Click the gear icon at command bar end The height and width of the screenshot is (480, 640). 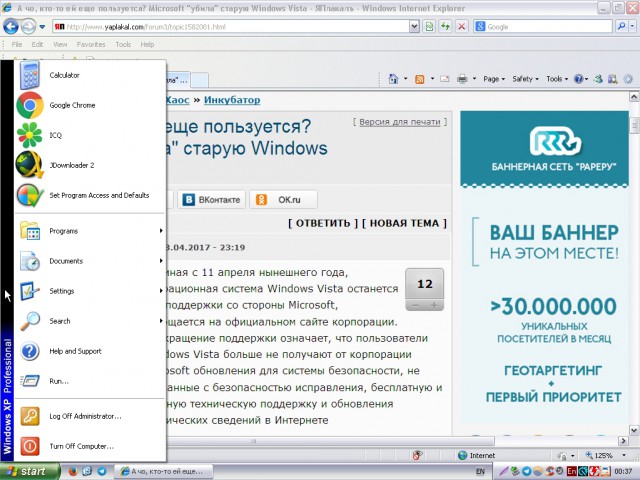[628, 79]
